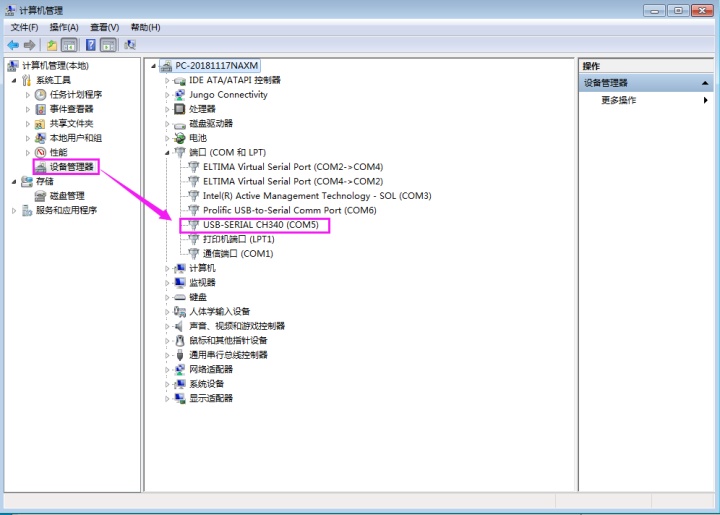Open the 操作(A) menu
This screenshot has height=515, width=720.
(64, 28)
